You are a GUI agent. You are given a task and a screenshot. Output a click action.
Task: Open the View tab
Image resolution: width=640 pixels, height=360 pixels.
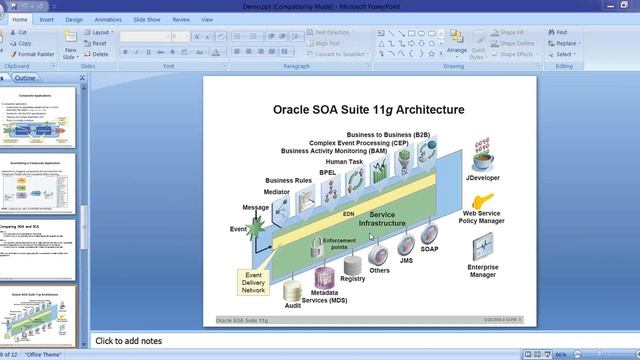pyautogui.click(x=207, y=19)
